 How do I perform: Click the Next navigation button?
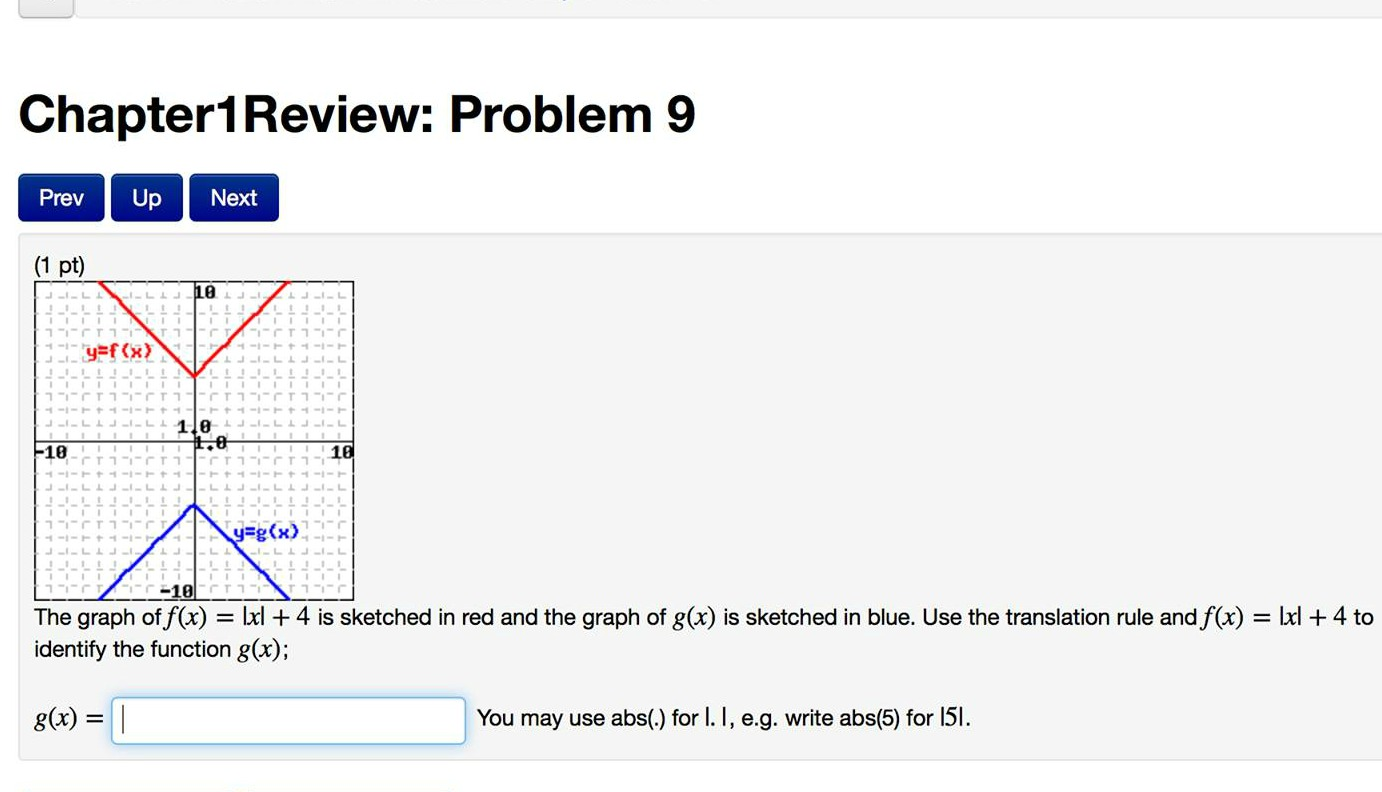coord(233,197)
